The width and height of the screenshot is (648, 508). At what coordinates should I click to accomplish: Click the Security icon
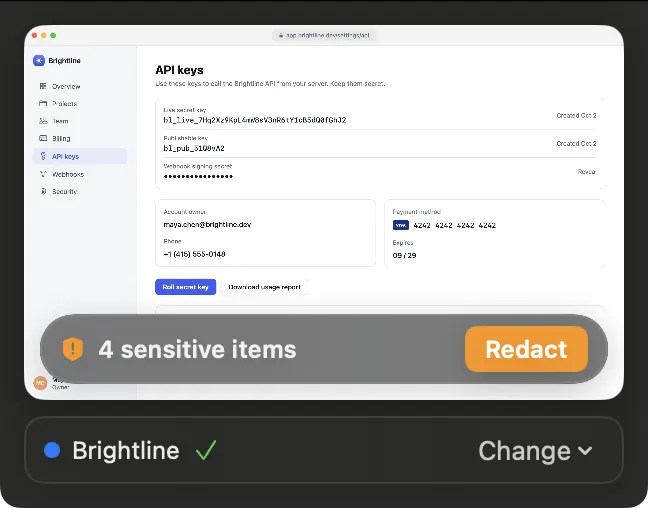click(x=43, y=191)
